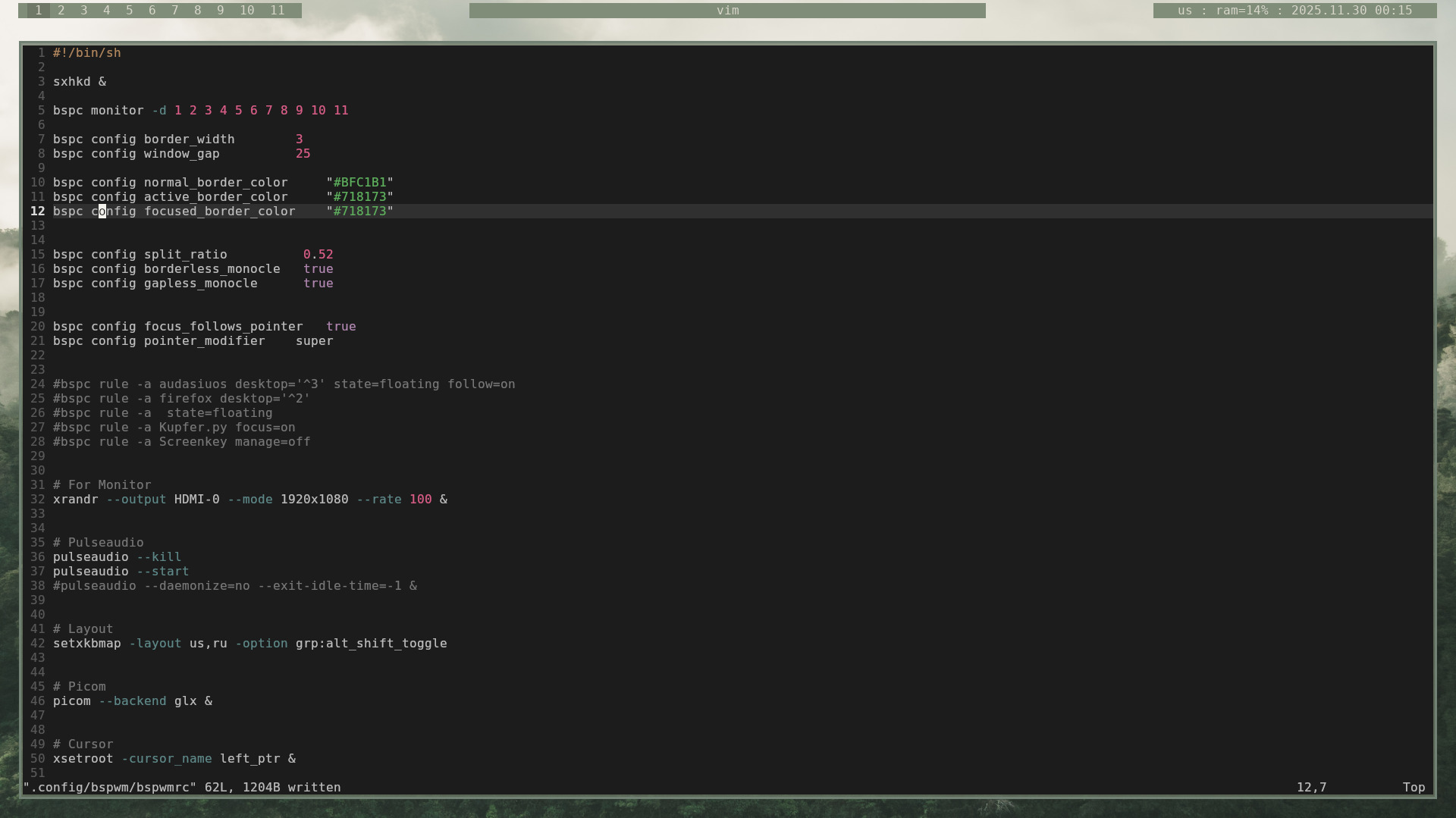
Task: Click the us keyboard layout indicator
Action: click(1185, 11)
